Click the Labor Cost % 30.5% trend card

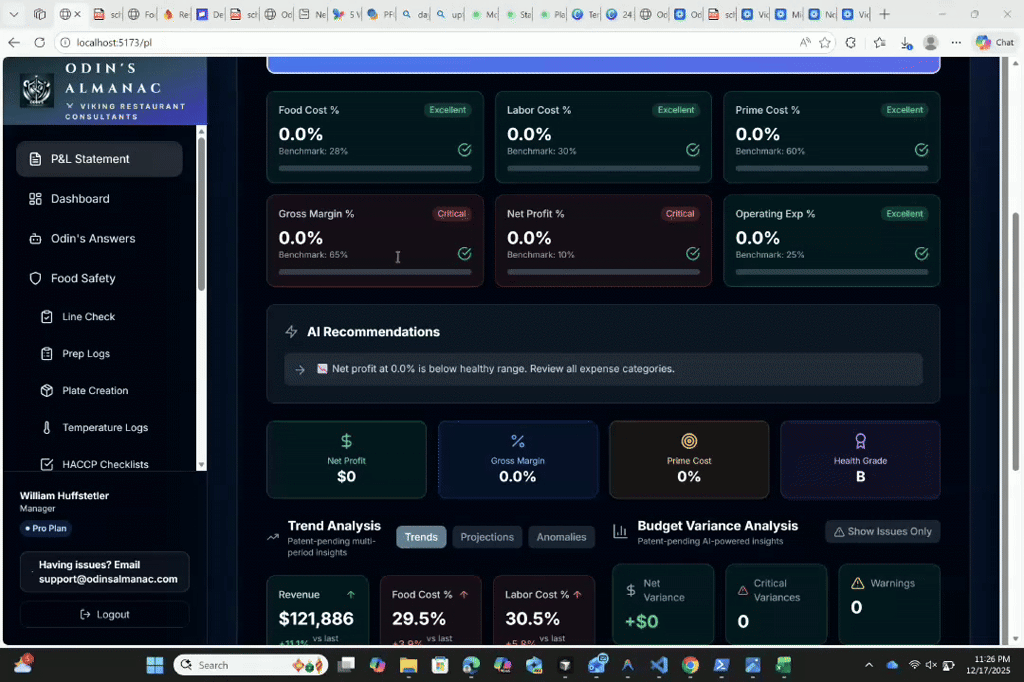coord(544,611)
